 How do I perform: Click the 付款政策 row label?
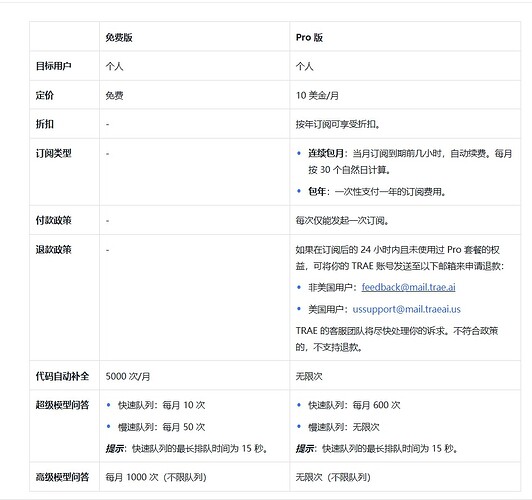54,220
